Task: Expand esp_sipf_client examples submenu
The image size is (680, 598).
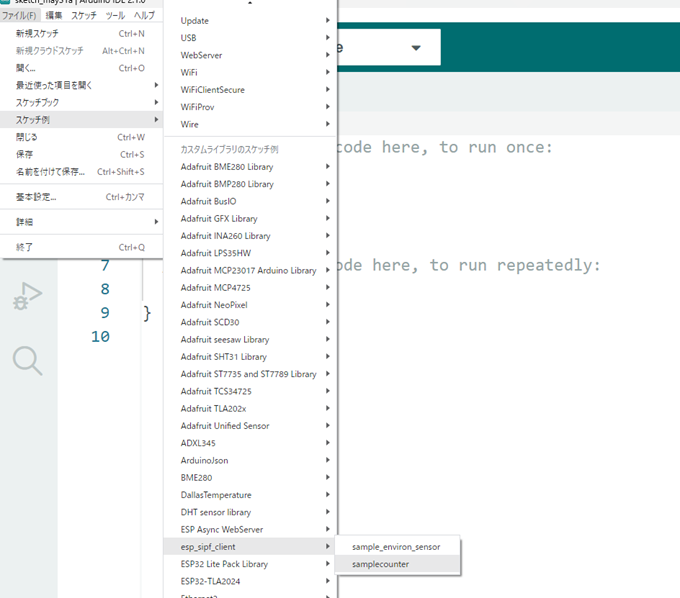Action: pyautogui.click(x=250, y=547)
